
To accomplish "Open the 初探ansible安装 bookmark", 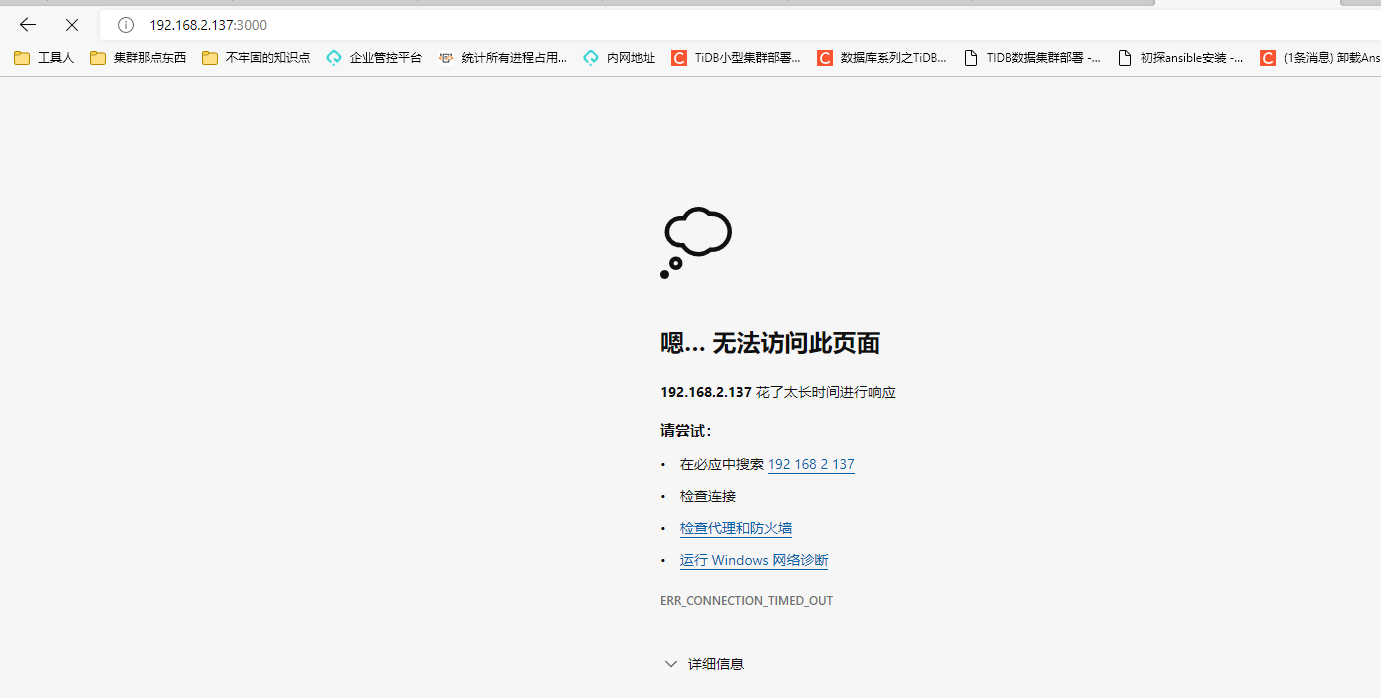I will (x=1180, y=58).
